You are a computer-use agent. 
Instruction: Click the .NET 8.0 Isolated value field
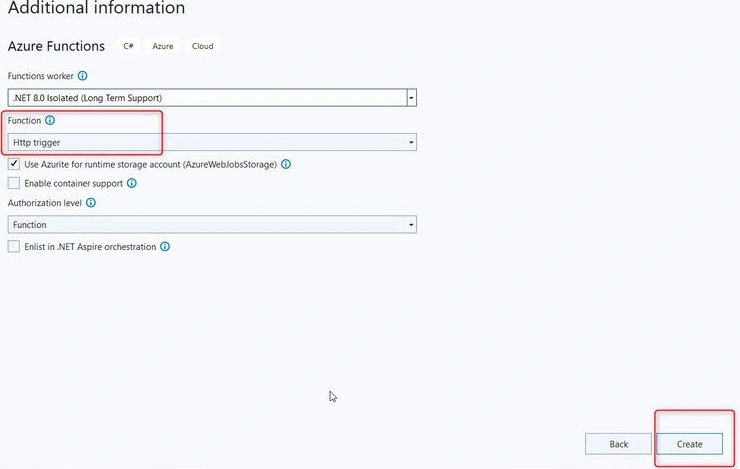(207, 98)
